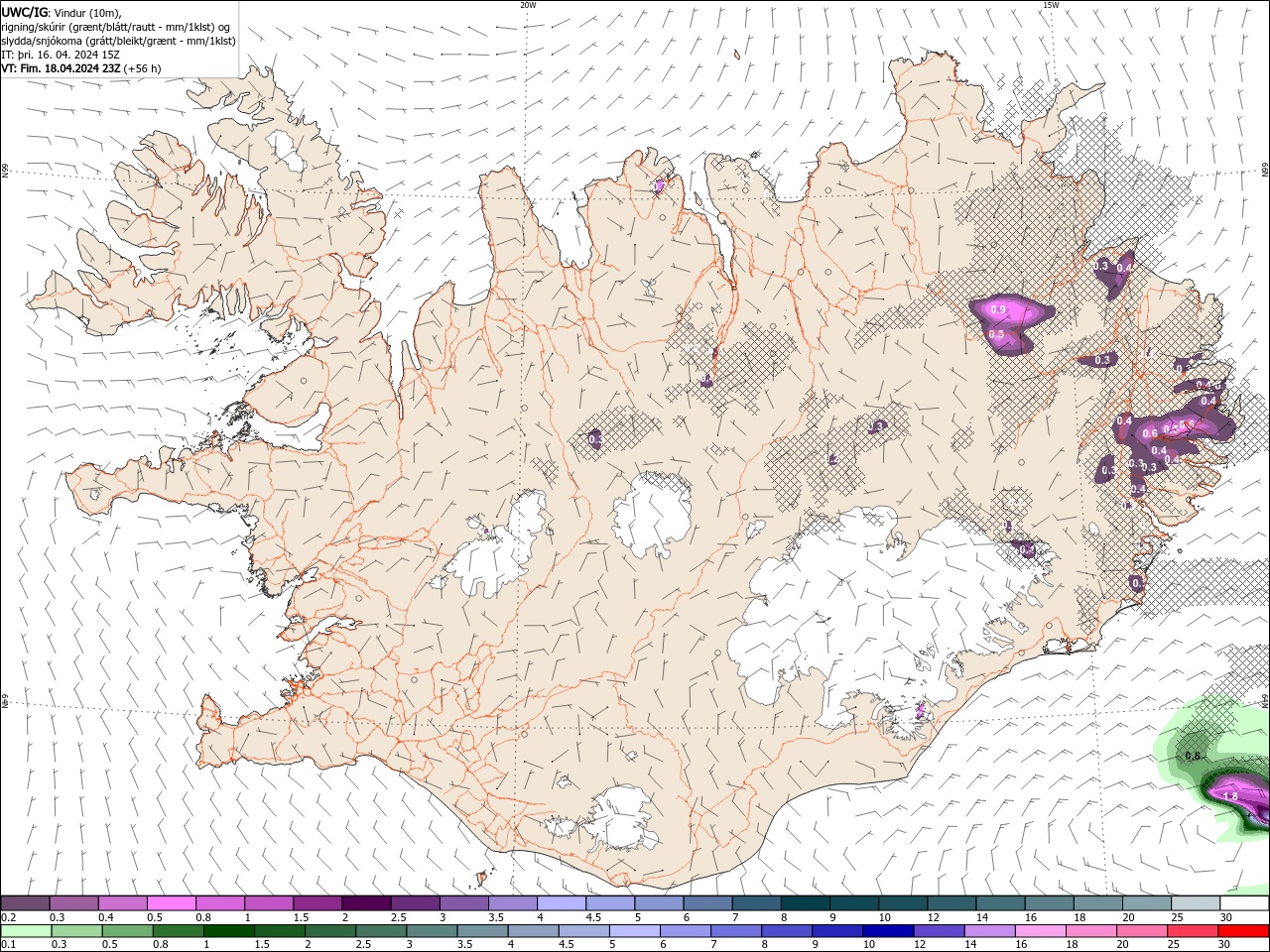1270x952 pixels.
Task: Click the 1.8 precipitation value on the map
Action: coord(1230,796)
